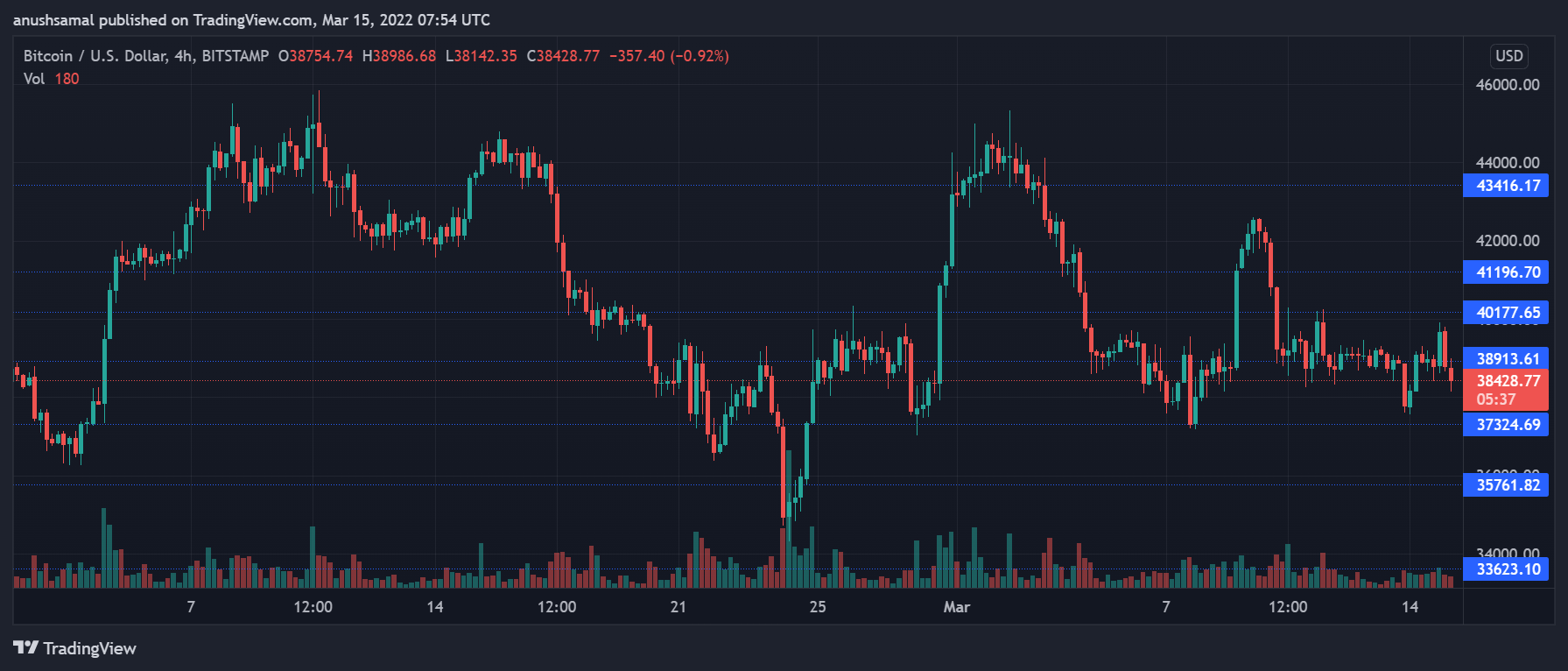Click the 46000.00 price scale value

tap(1507, 85)
